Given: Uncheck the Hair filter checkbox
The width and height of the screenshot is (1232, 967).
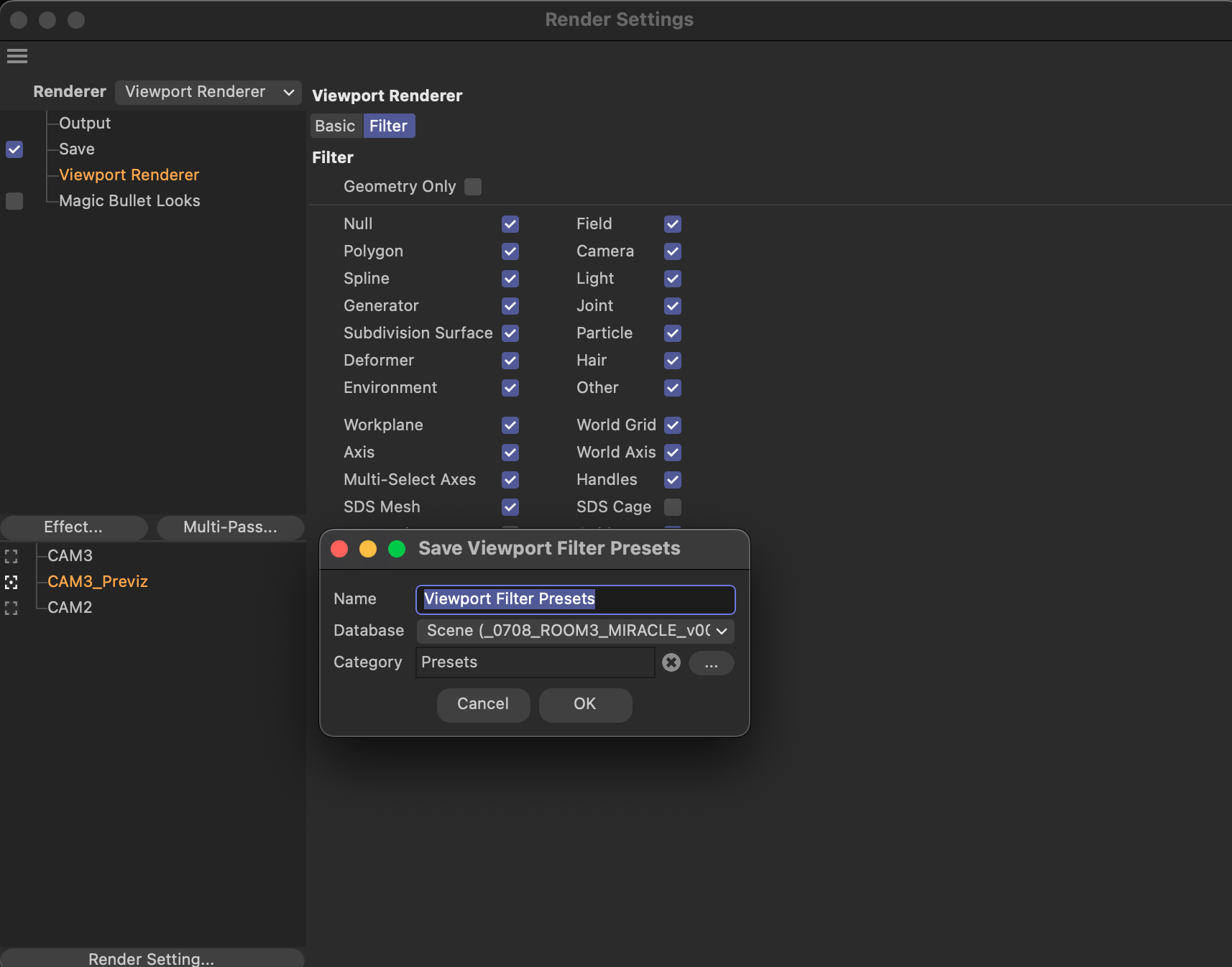Looking at the screenshot, I should [x=673, y=361].
